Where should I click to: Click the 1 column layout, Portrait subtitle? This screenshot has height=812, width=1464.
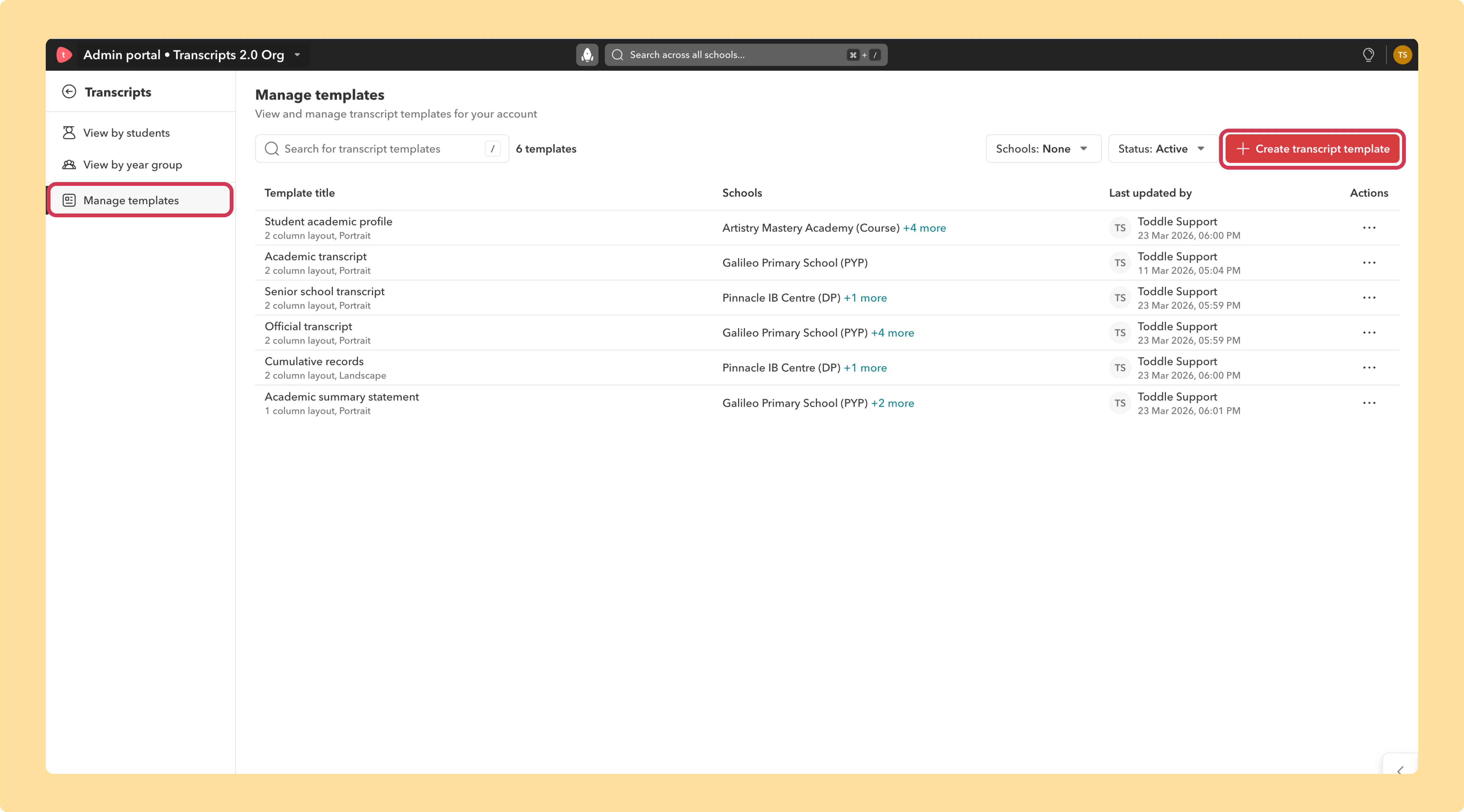[x=317, y=411]
